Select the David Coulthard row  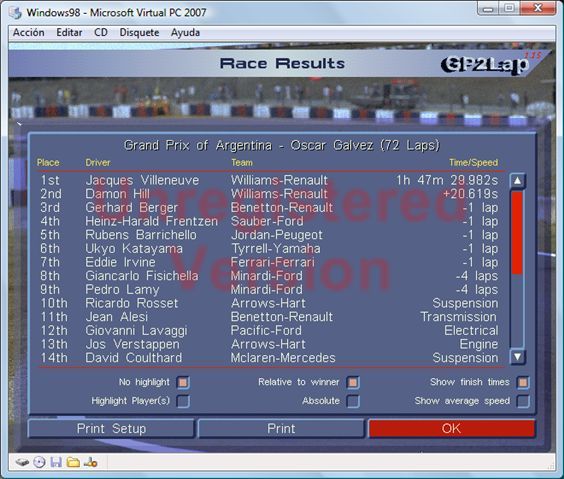[269, 358]
